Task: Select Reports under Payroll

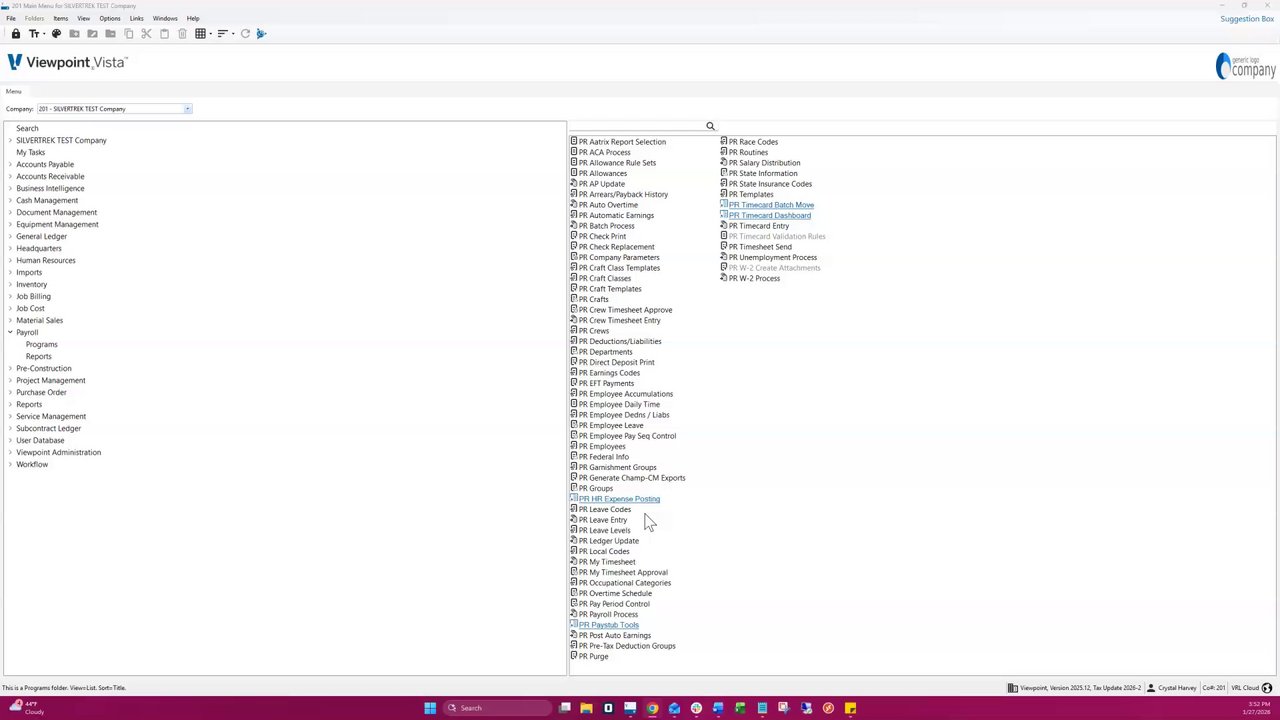Action: pos(38,356)
